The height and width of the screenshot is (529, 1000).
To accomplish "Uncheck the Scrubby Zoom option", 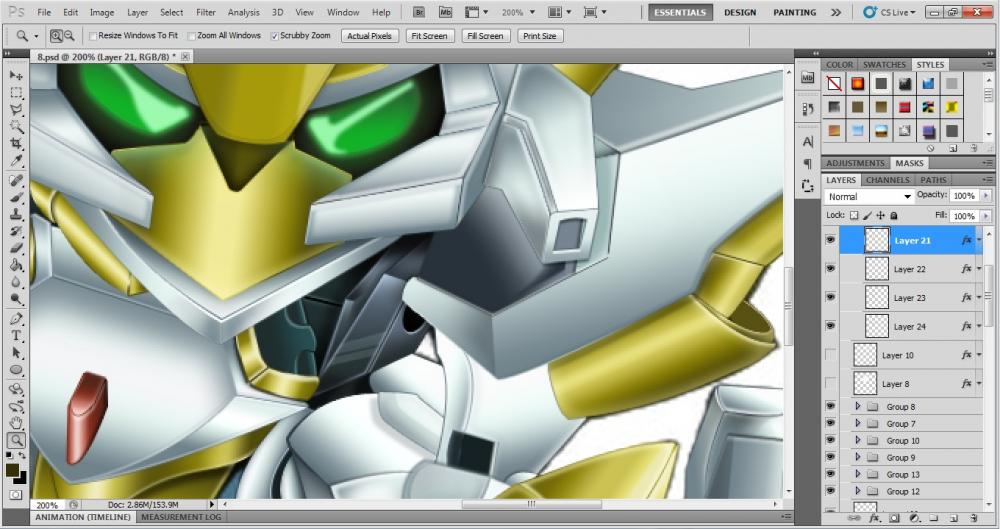I will tap(275, 36).
